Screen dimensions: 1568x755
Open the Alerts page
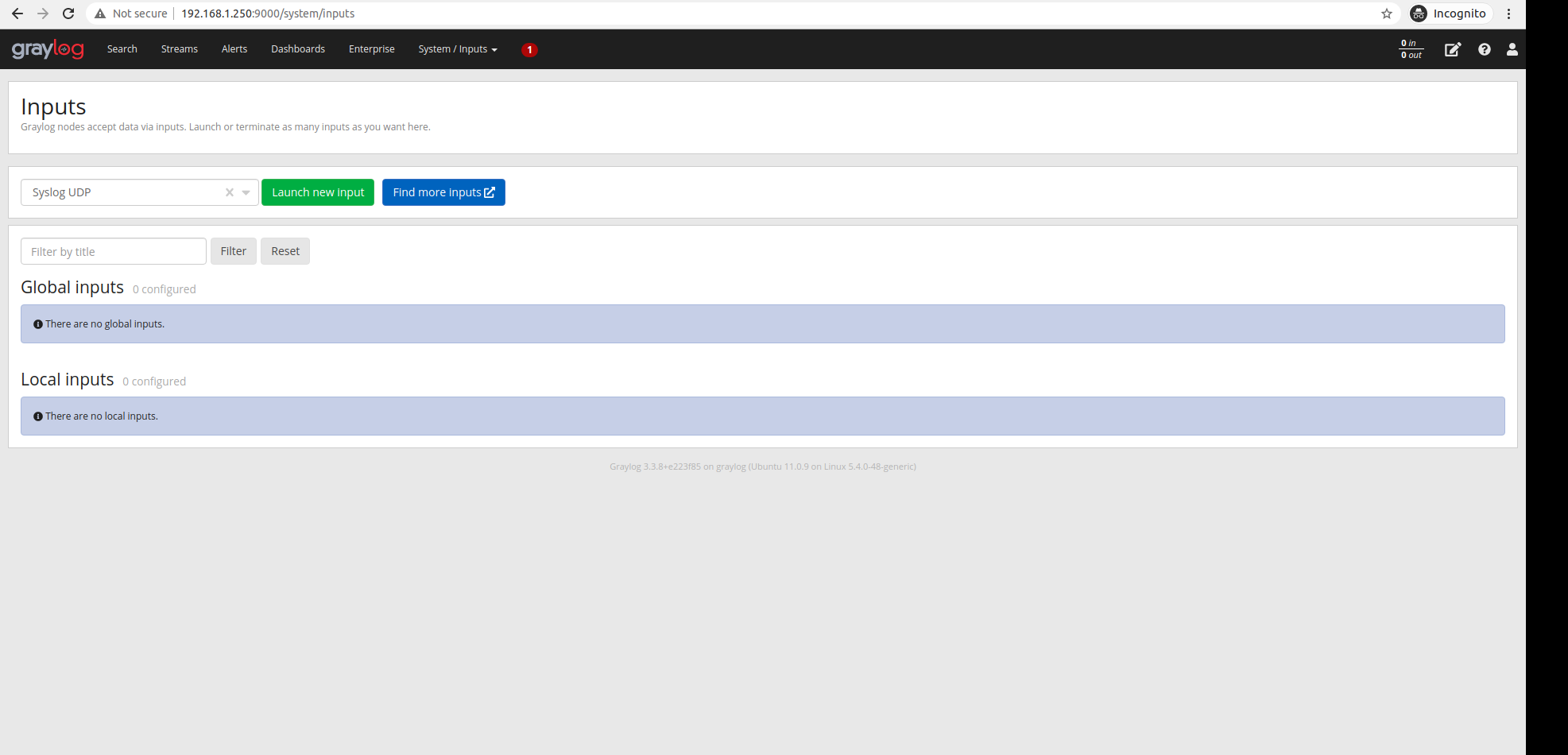tap(234, 49)
